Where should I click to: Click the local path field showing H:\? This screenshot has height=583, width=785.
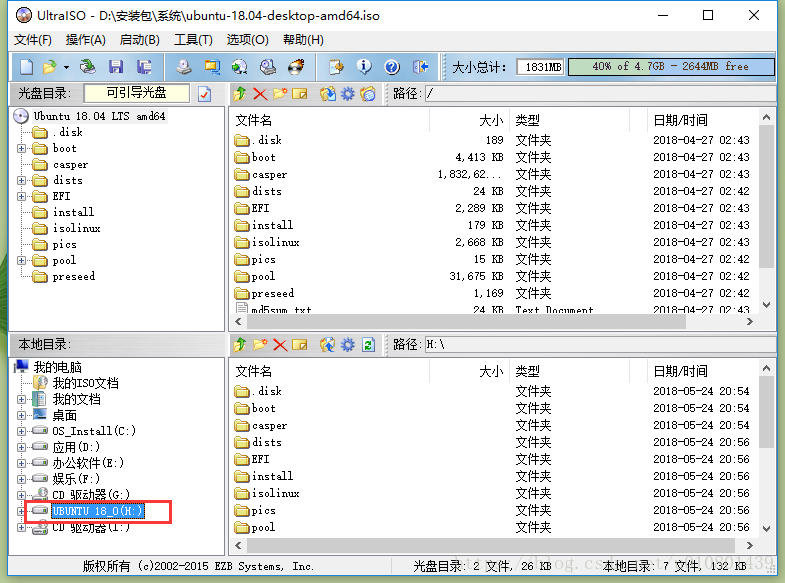click(x=601, y=345)
